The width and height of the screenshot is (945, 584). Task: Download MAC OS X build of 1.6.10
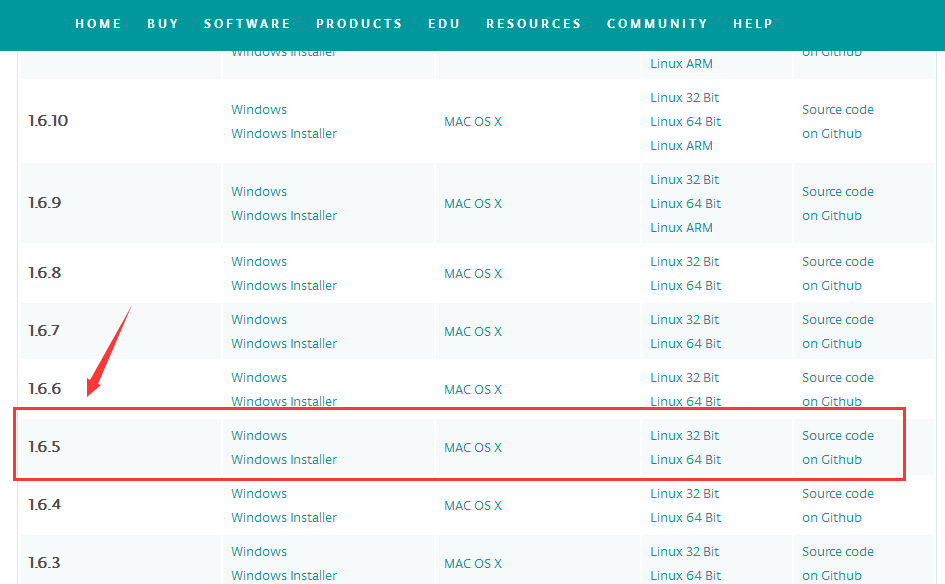pos(473,122)
